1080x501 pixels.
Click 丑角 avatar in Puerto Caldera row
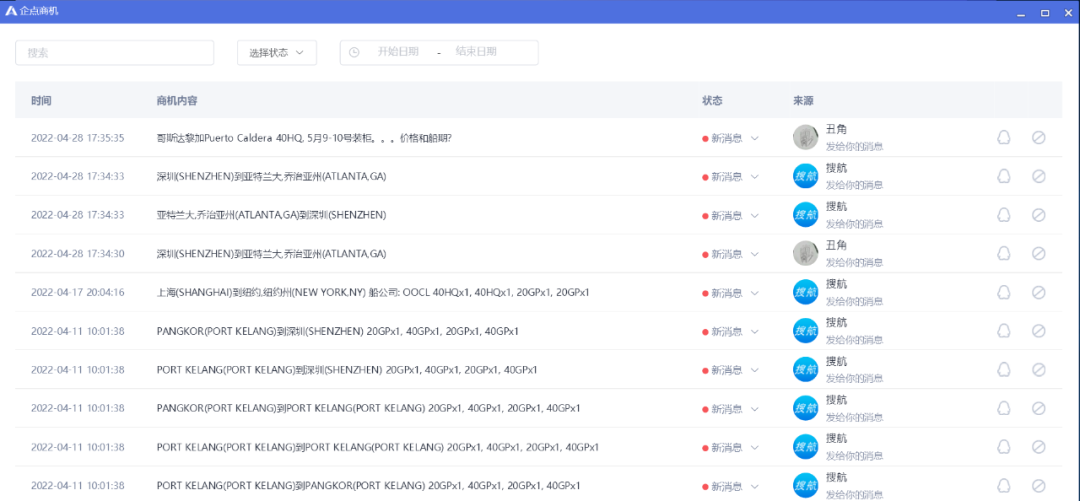[805, 138]
